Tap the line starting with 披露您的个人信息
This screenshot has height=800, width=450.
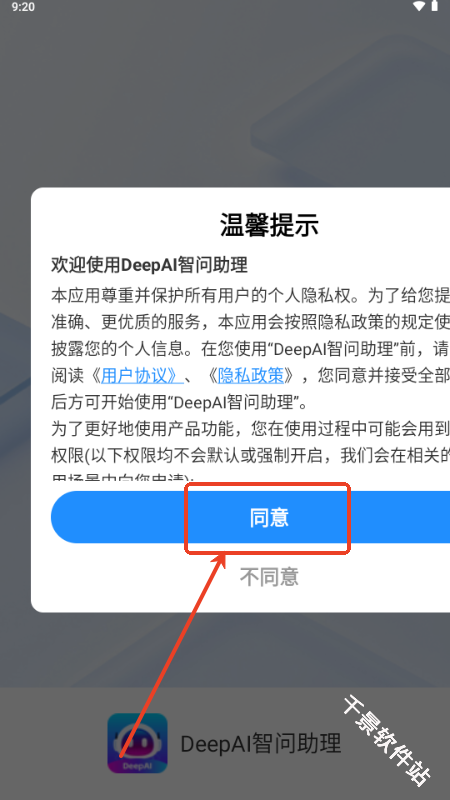pos(250,349)
